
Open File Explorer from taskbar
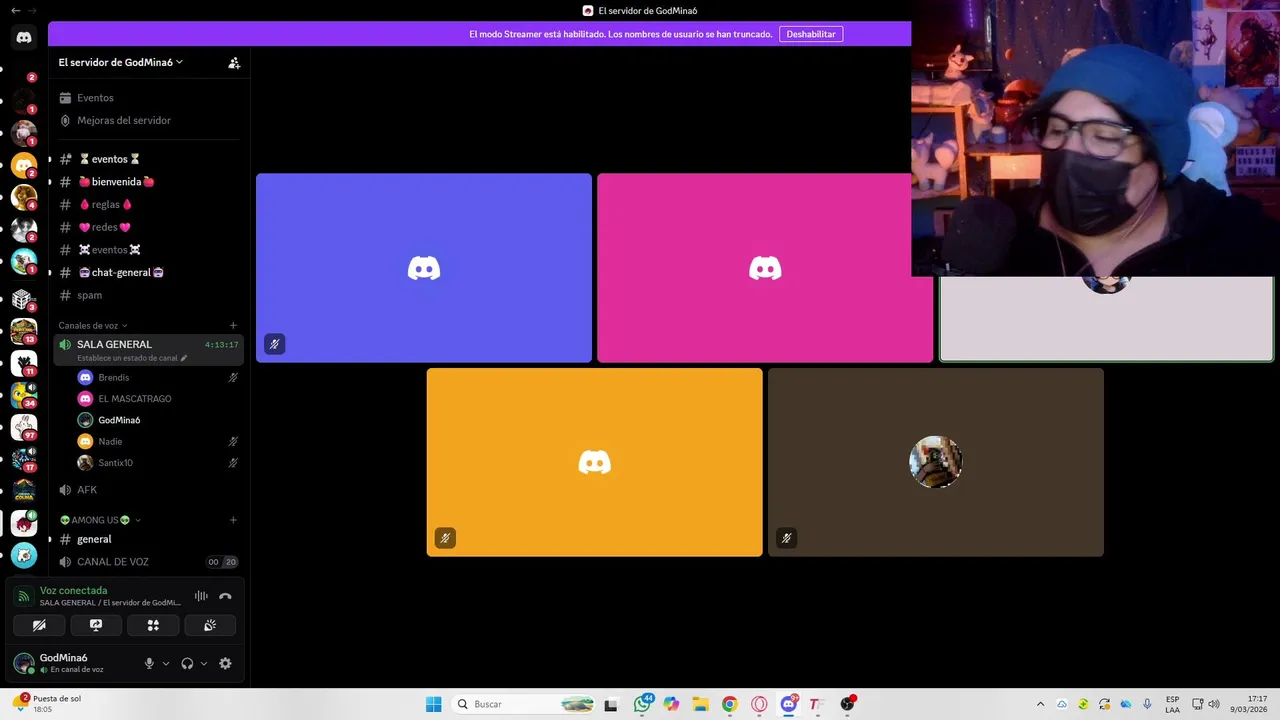[700, 704]
